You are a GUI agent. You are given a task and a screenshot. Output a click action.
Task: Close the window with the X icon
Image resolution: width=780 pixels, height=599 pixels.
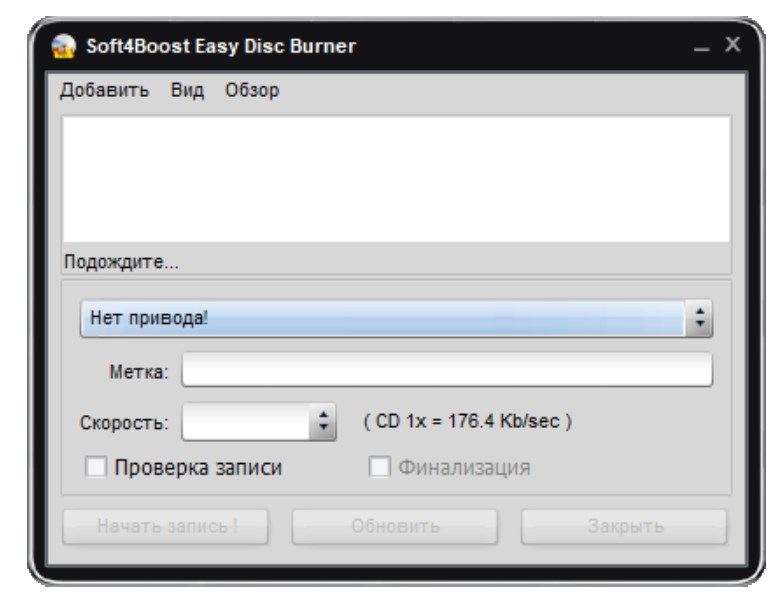click(x=733, y=44)
